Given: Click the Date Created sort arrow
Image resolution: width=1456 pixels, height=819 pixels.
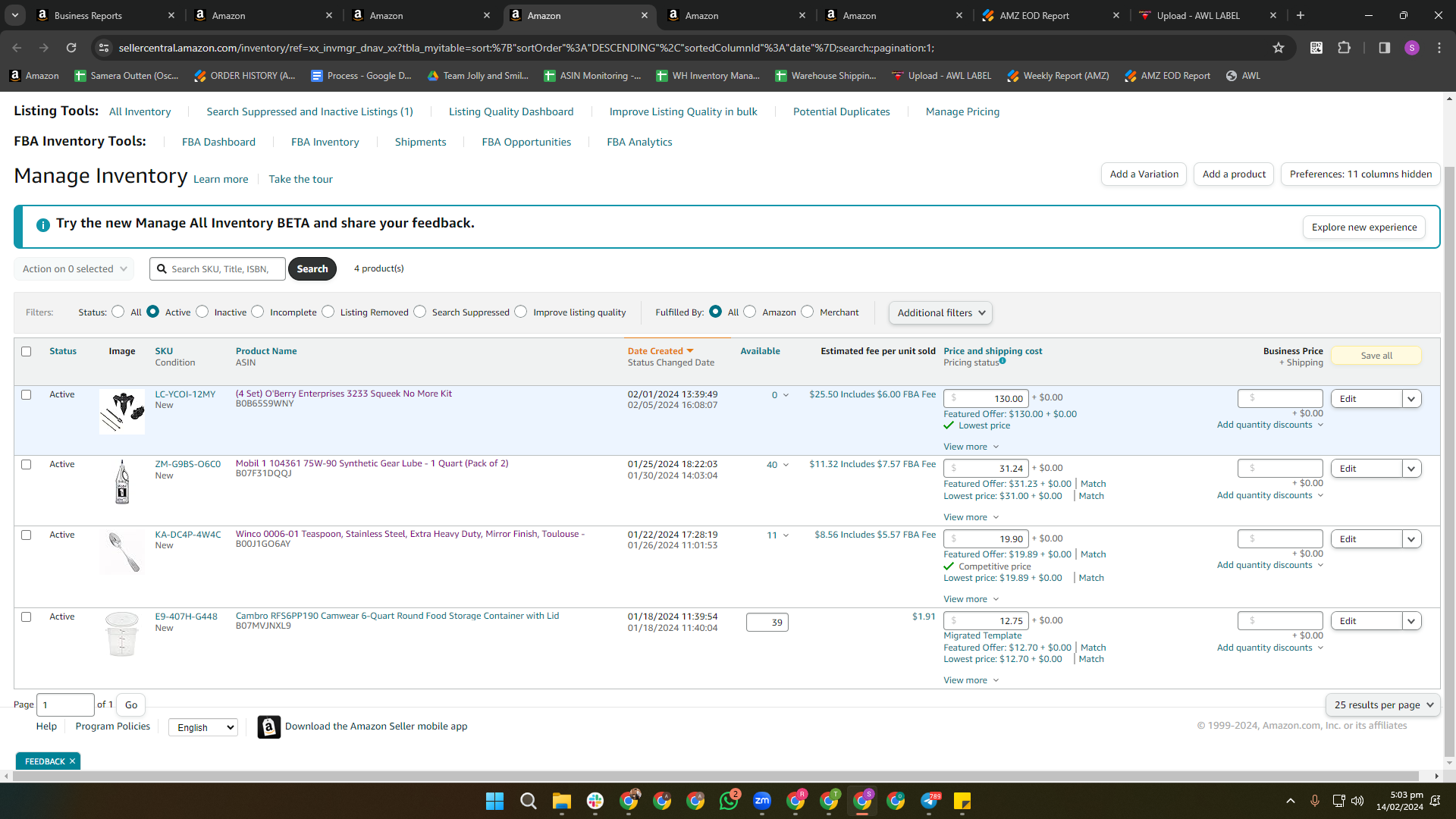Looking at the screenshot, I should click(x=690, y=351).
